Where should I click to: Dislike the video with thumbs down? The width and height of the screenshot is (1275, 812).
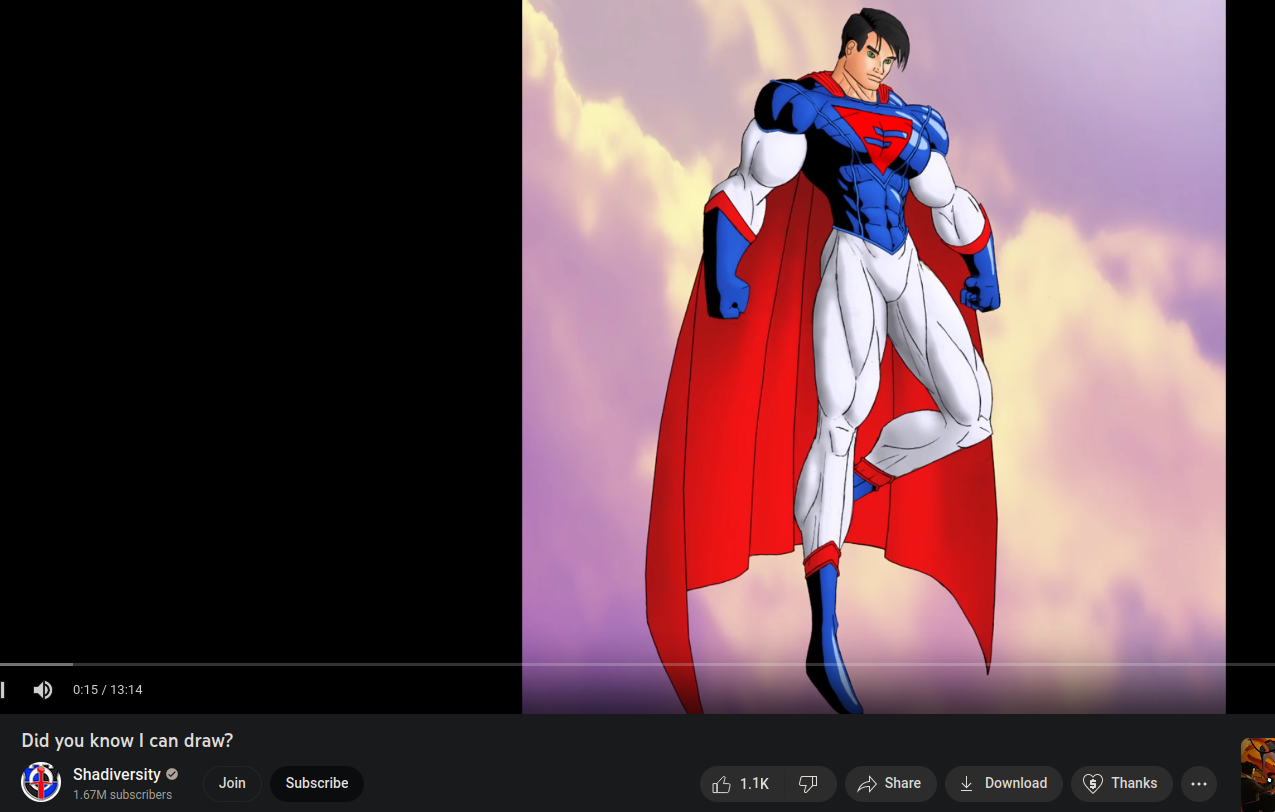(810, 784)
